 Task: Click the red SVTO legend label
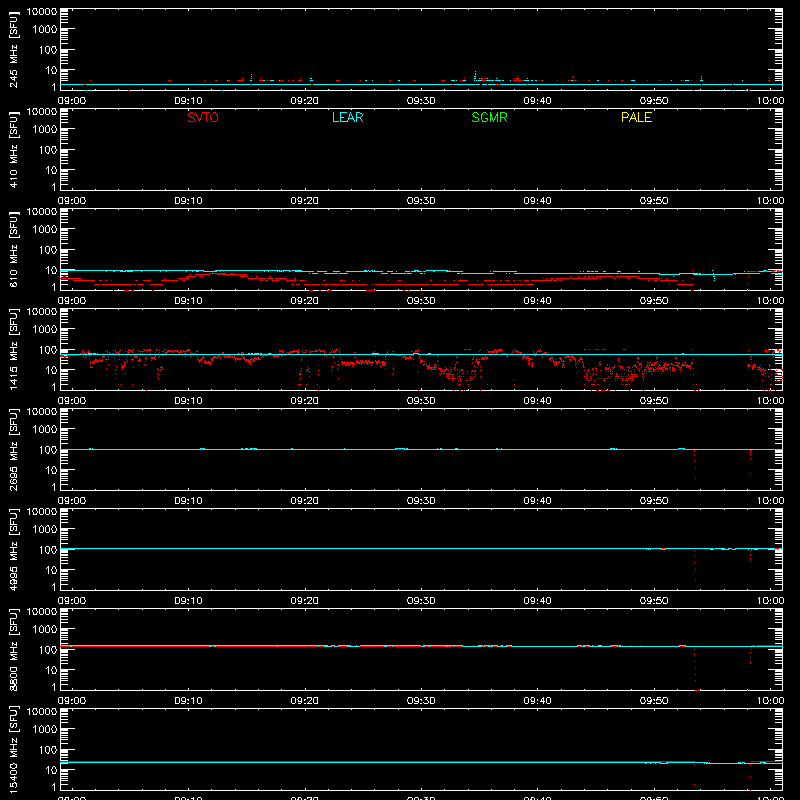(203, 117)
